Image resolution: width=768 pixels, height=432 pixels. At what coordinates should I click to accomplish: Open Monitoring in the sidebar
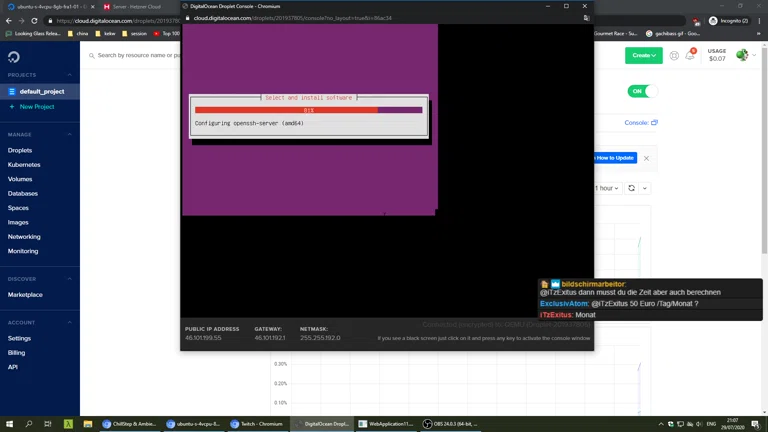pos(23,251)
